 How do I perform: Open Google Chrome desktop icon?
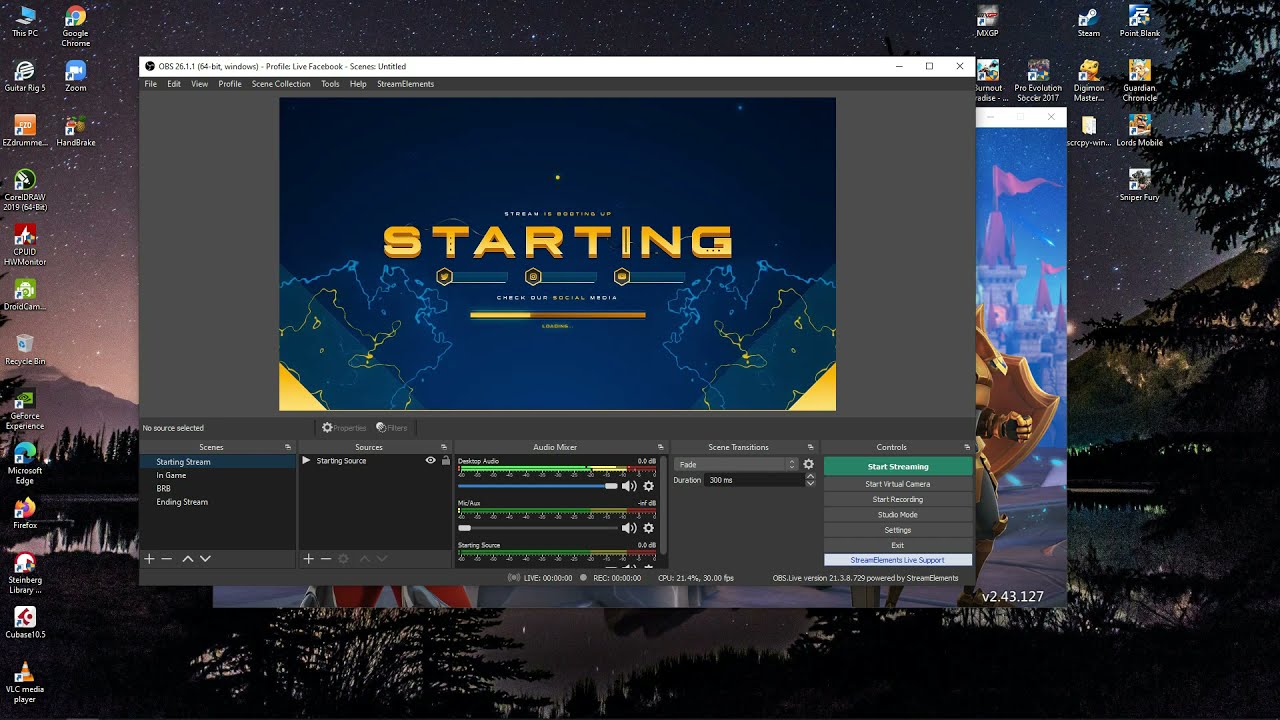[75, 26]
